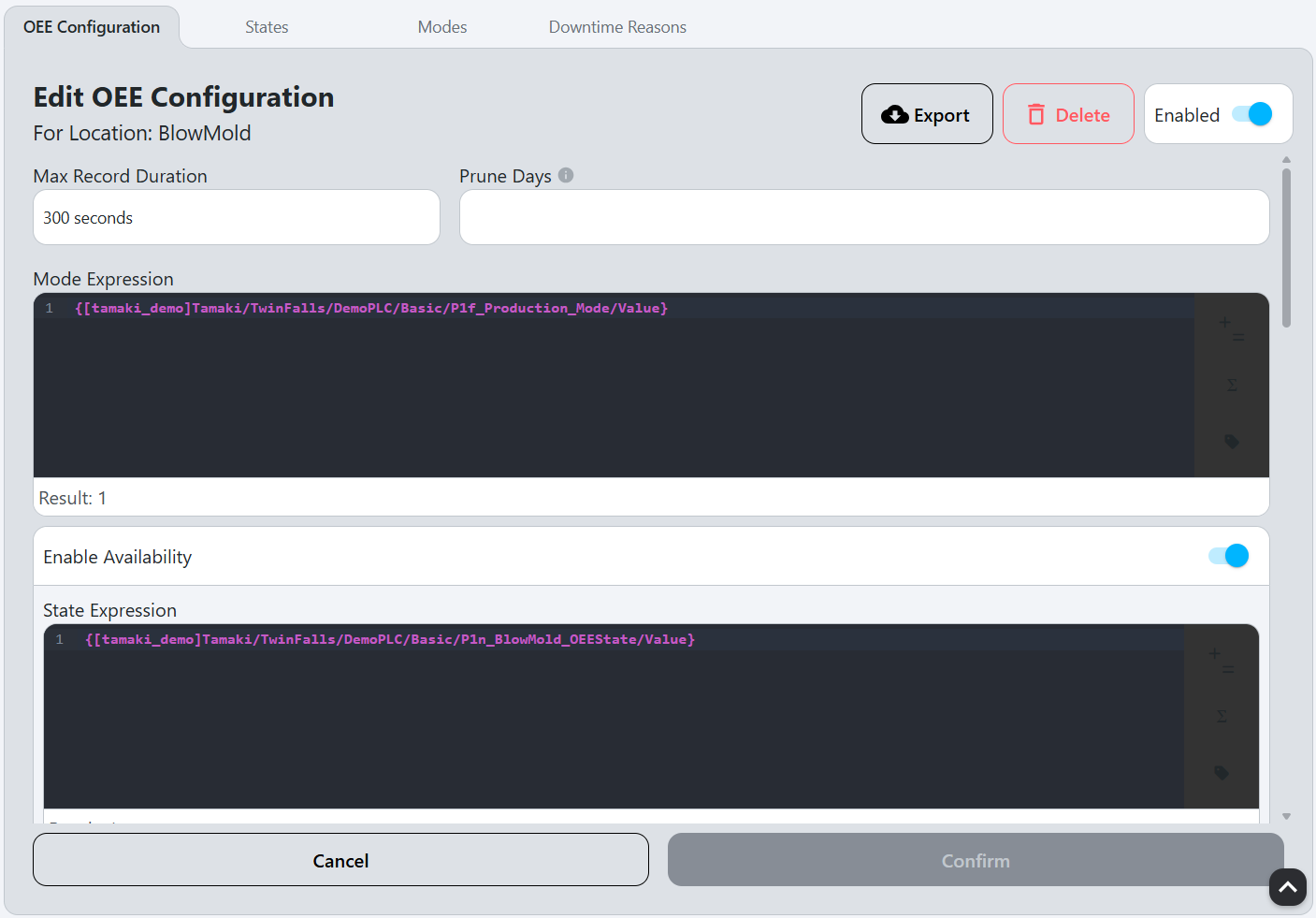Toggle the Enabled switch off

tap(1251, 114)
